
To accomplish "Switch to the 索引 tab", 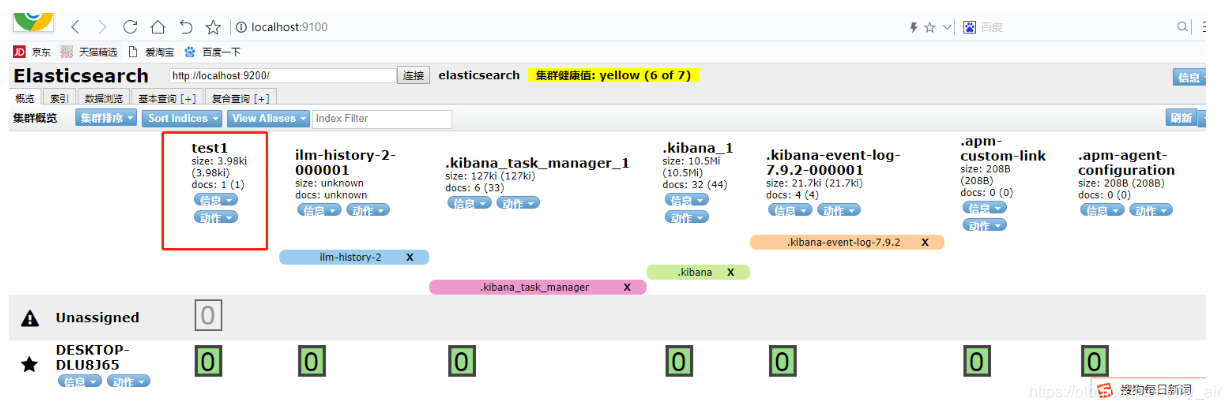I will (x=59, y=98).
